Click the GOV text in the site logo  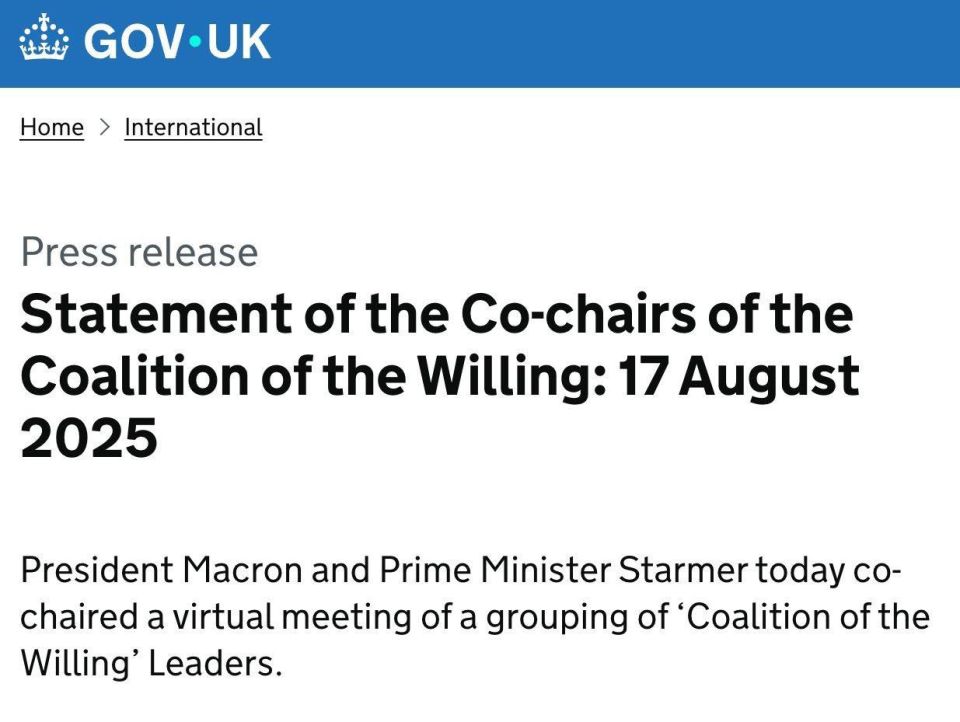coord(135,42)
